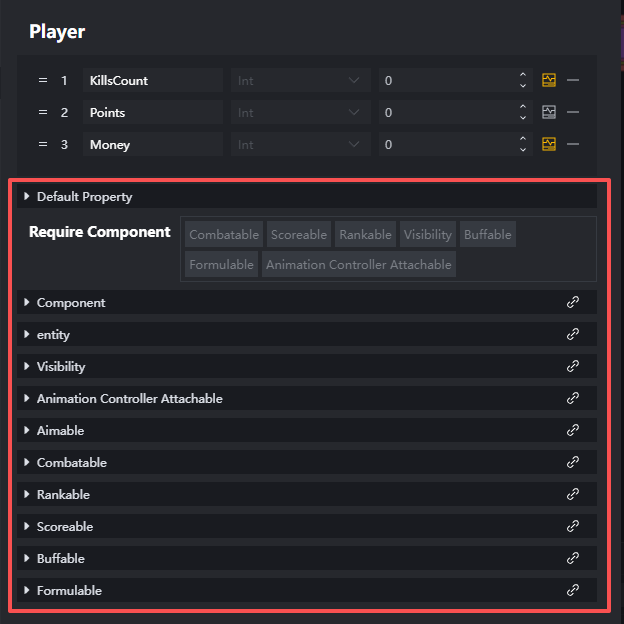
Task: Open the Int type dropdown for KillsCount
Action: point(300,80)
